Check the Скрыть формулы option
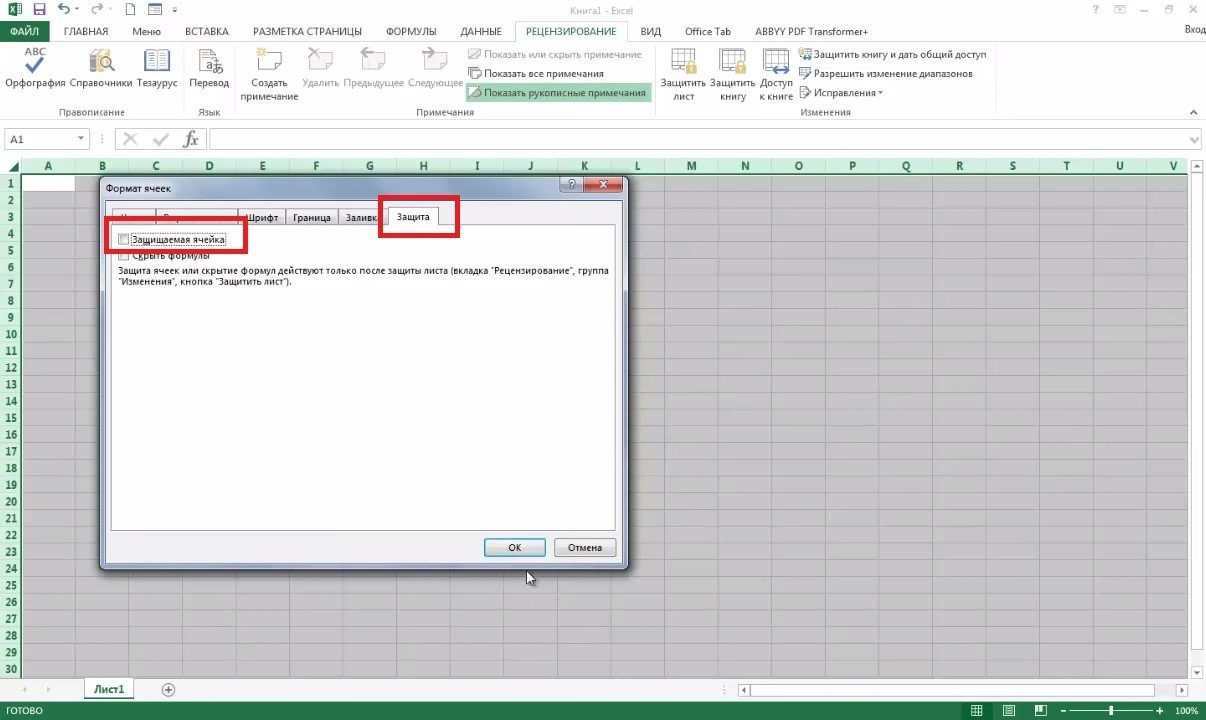 tap(124, 255)
